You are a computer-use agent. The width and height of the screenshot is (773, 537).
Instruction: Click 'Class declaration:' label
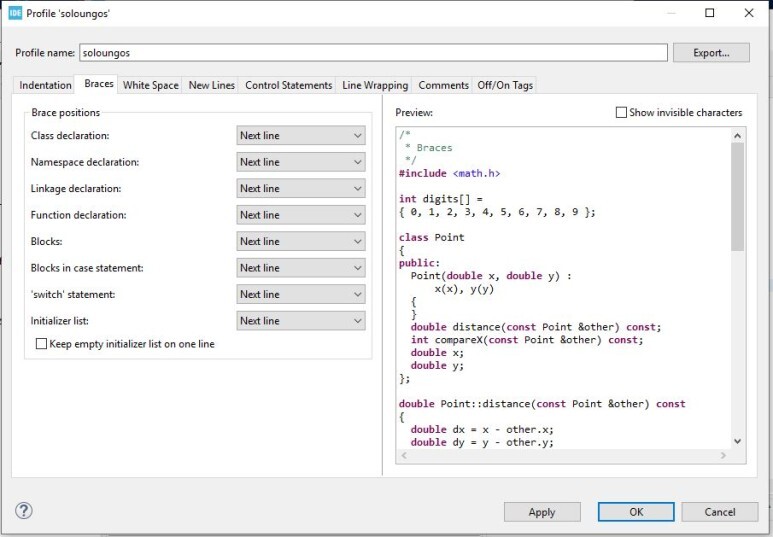(70, 136)
